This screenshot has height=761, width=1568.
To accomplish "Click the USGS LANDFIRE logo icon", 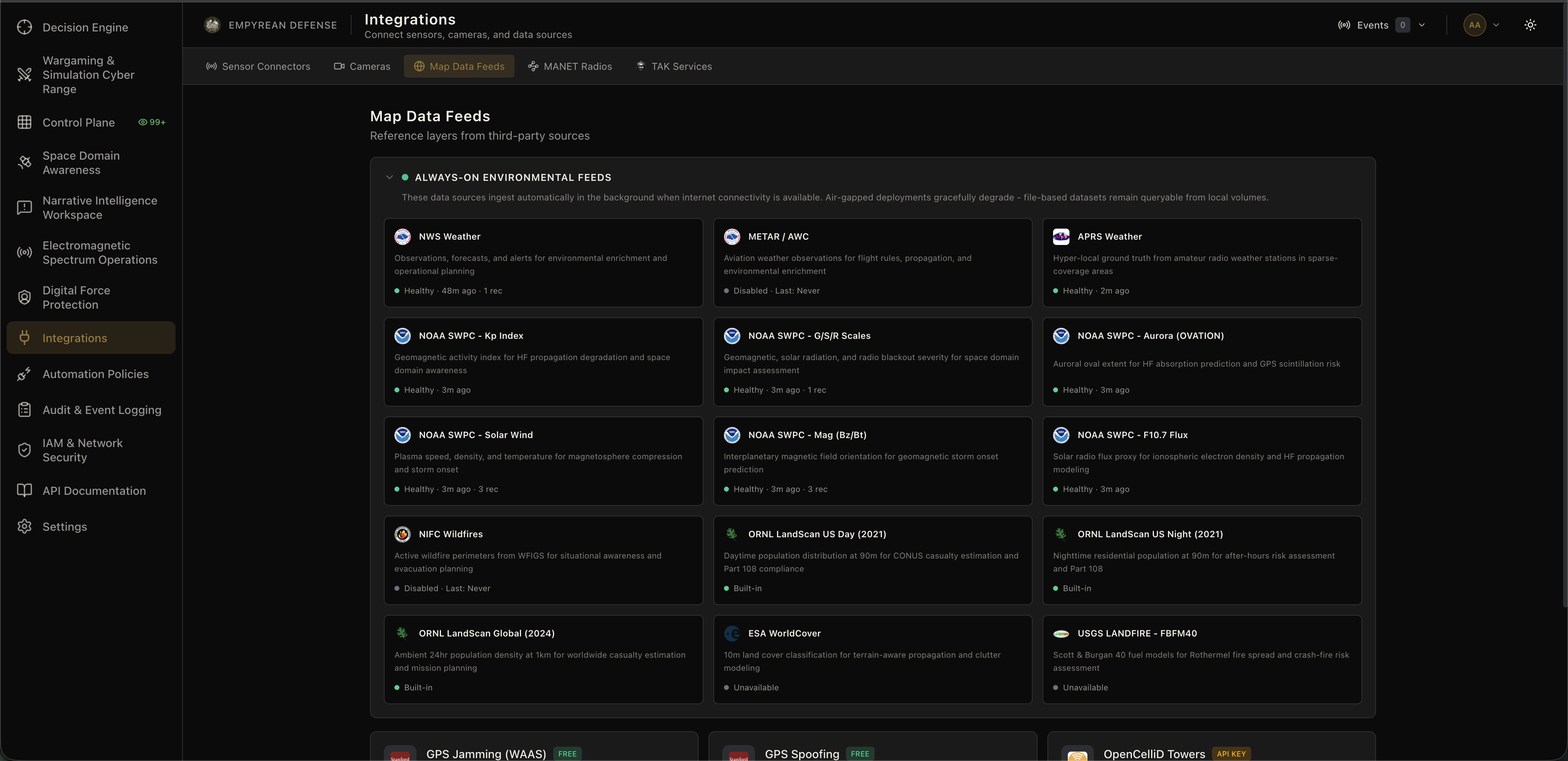I will coord(1061,634).
